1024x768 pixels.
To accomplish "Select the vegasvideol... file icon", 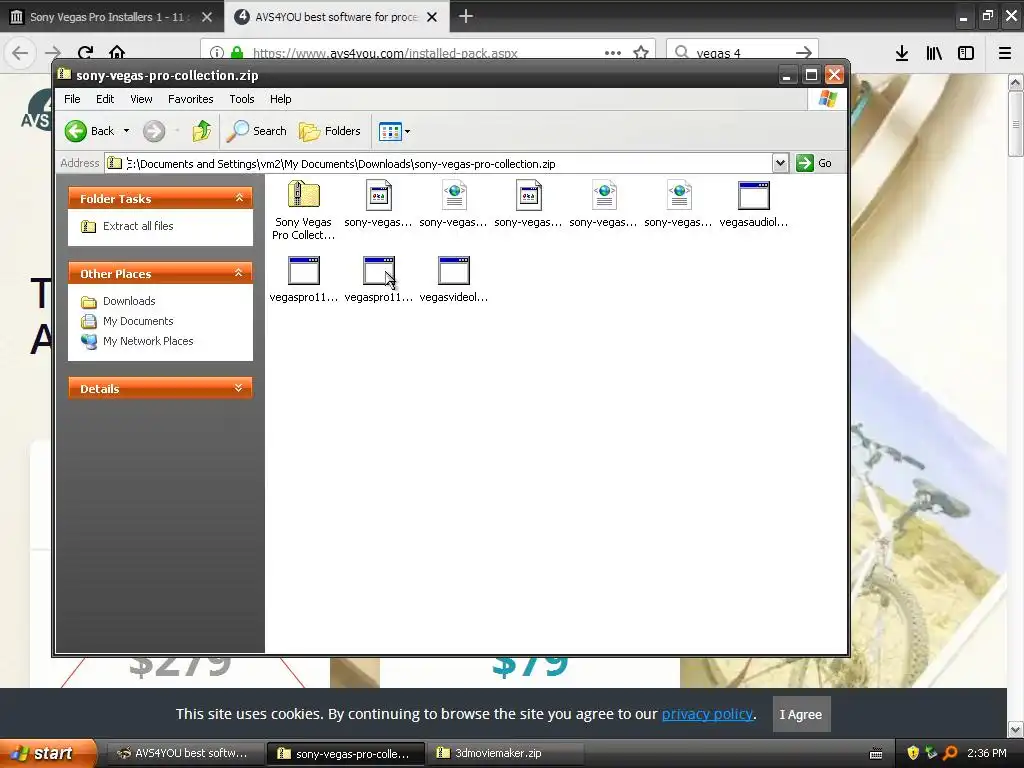I will tap(454, 270).
